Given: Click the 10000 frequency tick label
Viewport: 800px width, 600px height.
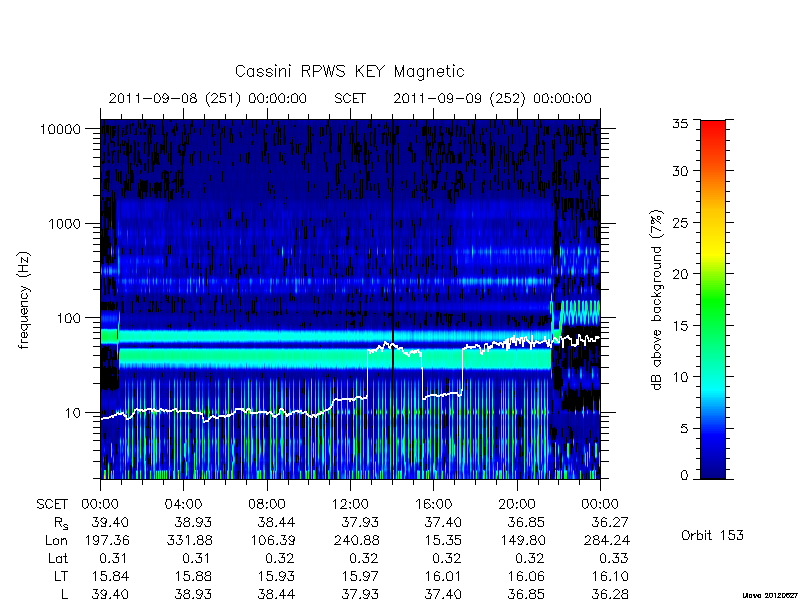Looking at the screenshot, I should tap(60, 129).
